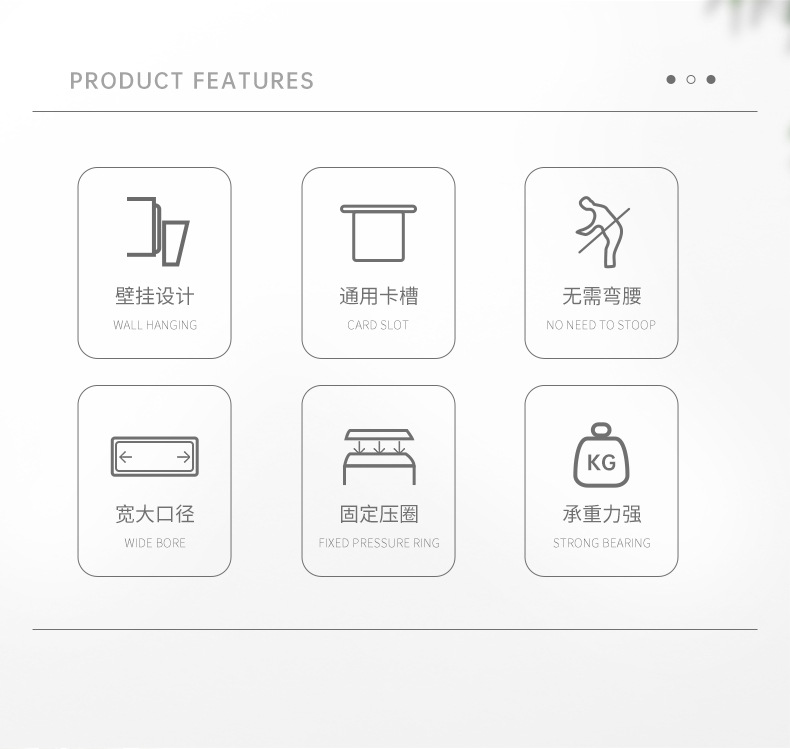Click the wall hanging bracket icon
This screenshot has height=749, width=790.
pyautogui.click(x=158, y=231)
